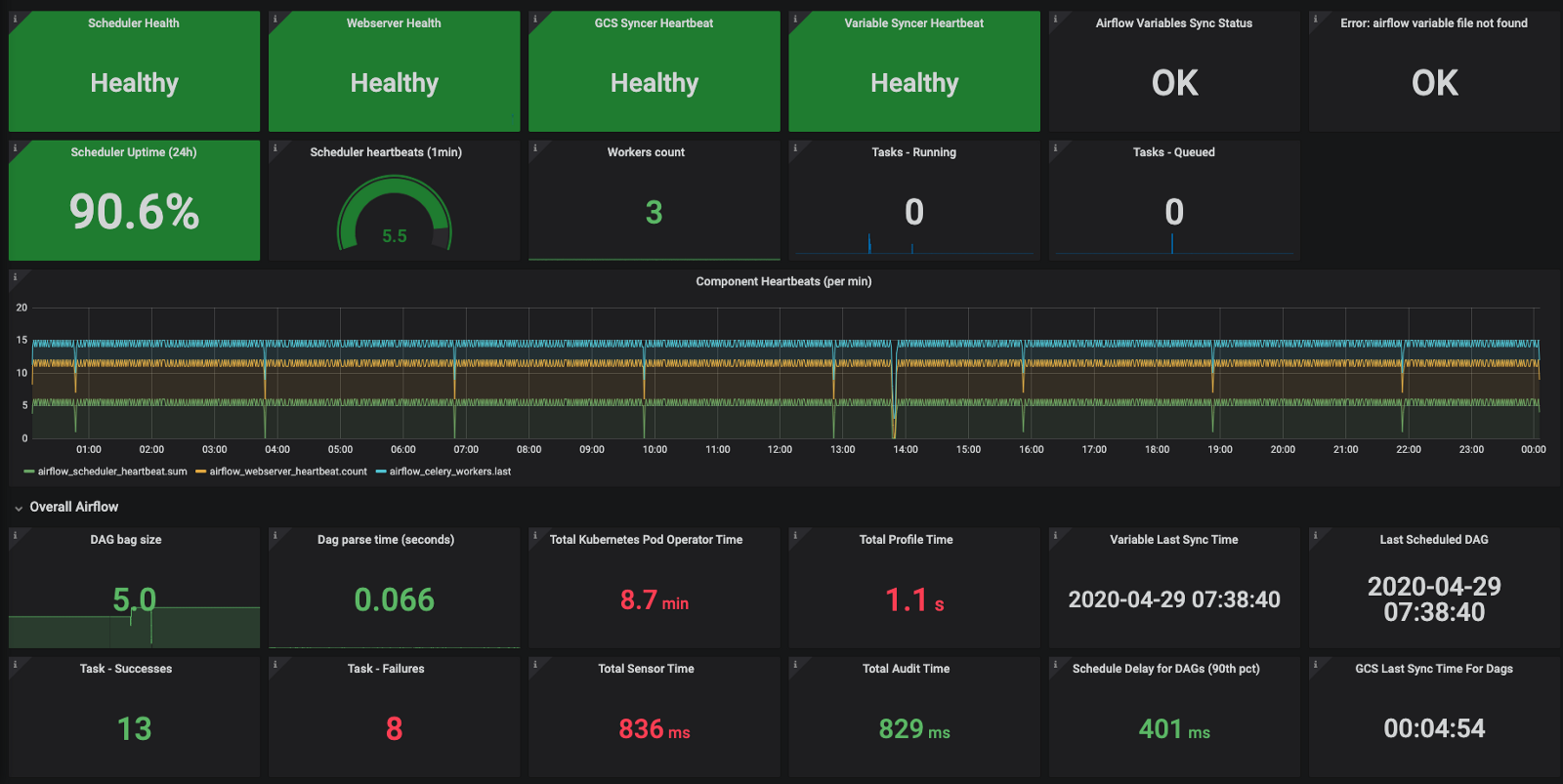
Task: Click the info icon on Variable Syncer Heartbeat panel
Action: pyautogui.click(x=795, y=19)
